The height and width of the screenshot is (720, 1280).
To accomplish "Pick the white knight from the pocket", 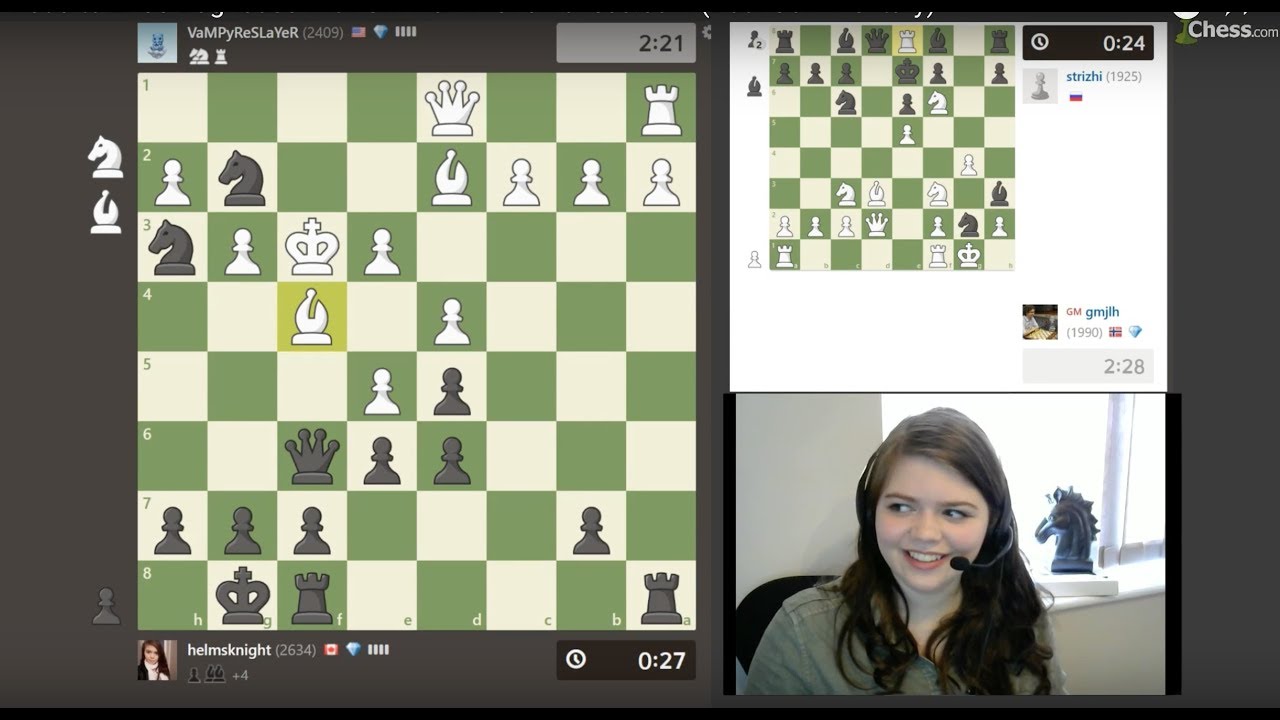I will point(105,157).
